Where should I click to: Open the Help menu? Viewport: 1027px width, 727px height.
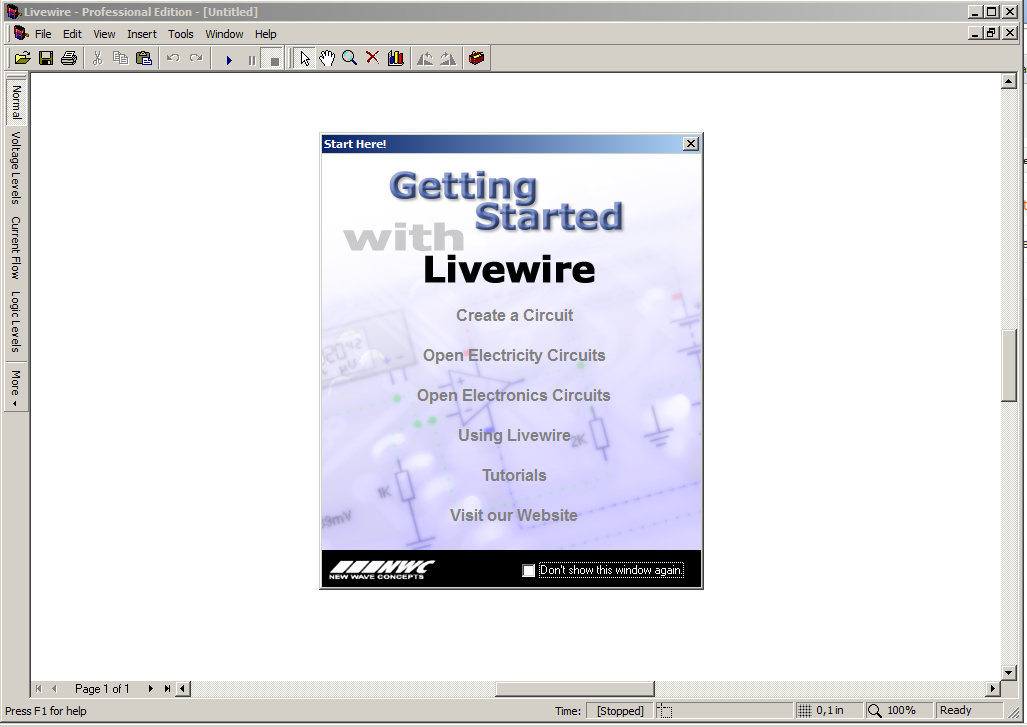[x=265, y=34]
